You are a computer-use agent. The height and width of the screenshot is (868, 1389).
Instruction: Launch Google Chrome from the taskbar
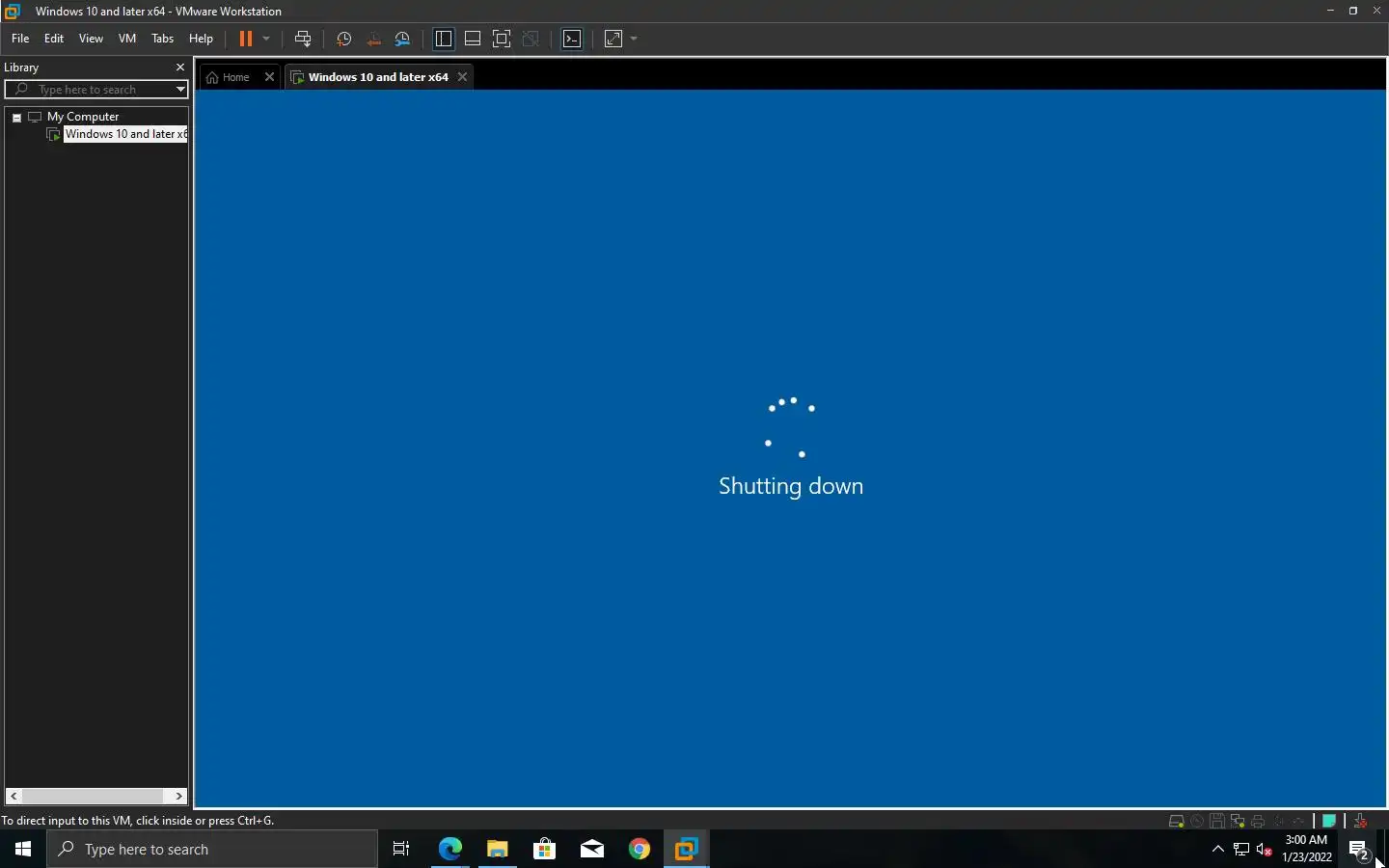pos(640,850)
